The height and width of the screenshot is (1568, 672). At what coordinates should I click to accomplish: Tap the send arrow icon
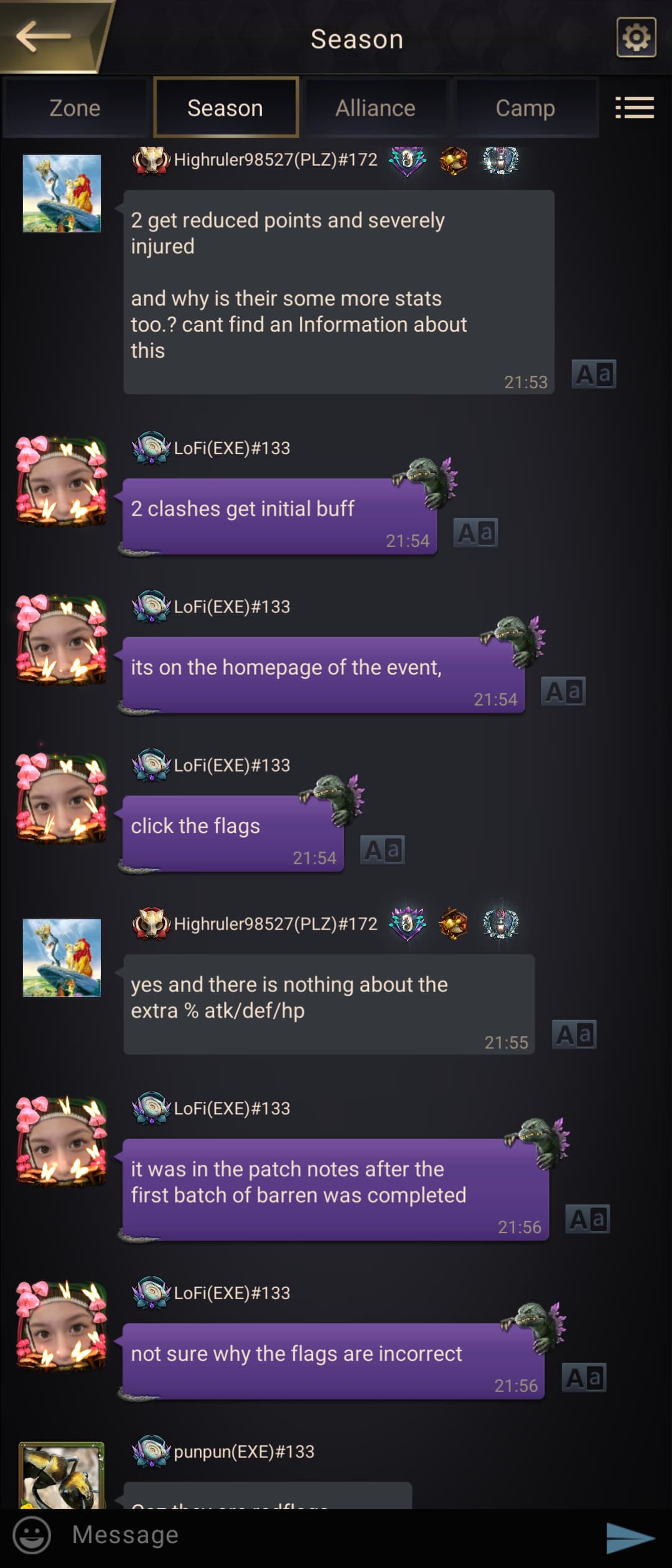click(630, 1537)
